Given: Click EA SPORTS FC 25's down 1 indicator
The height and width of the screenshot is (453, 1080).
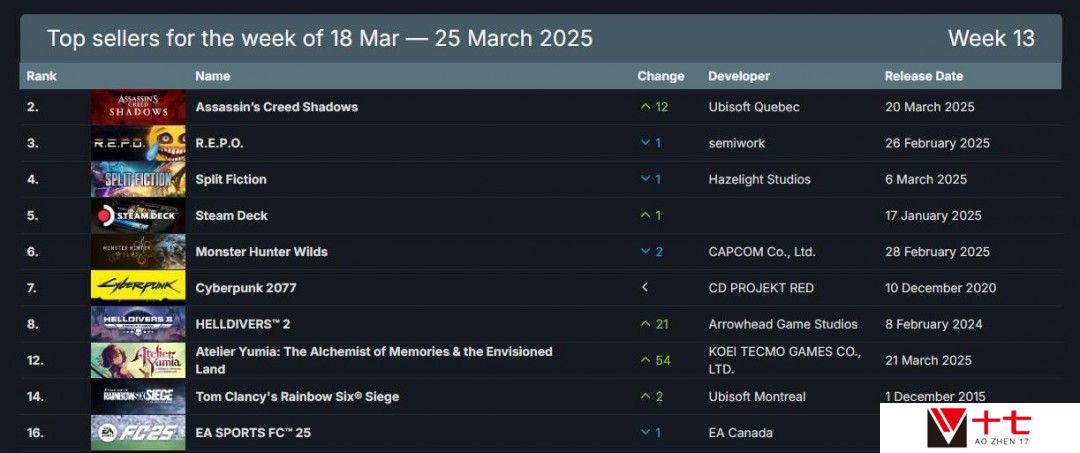Looking at the screenshot, I should (x=651, y=432).
